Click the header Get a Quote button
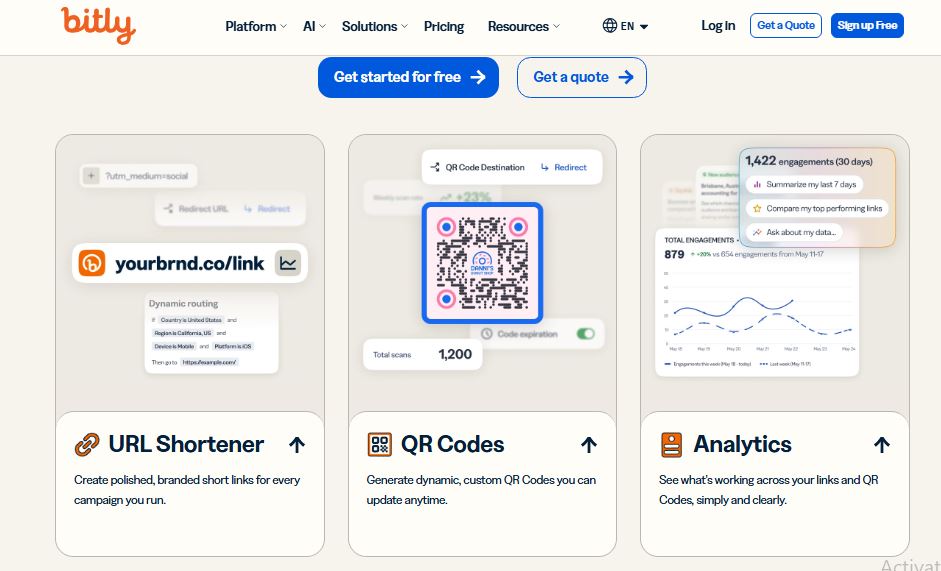 click(786, 25)
